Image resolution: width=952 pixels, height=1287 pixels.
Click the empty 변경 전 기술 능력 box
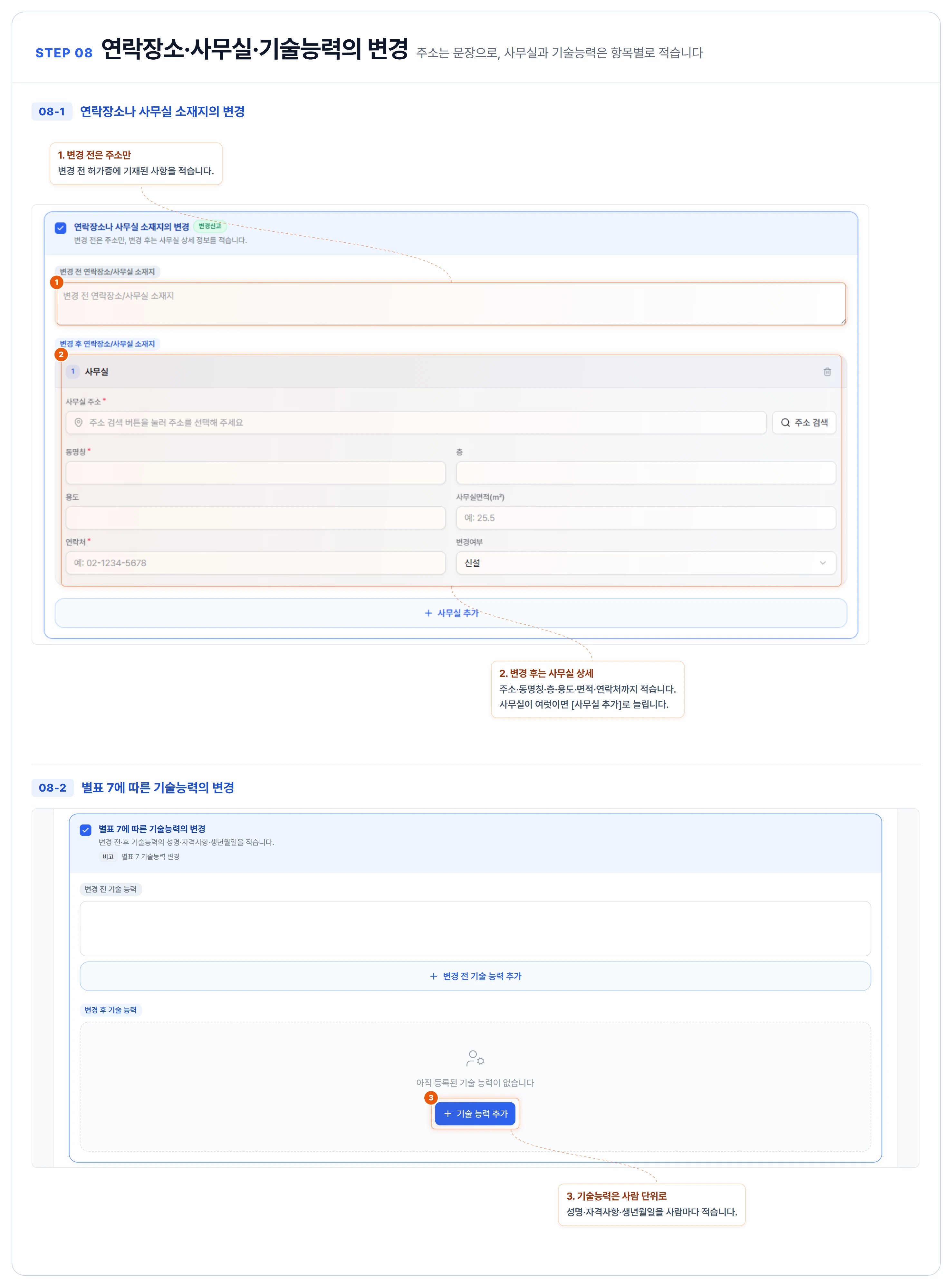pos(475,928)
